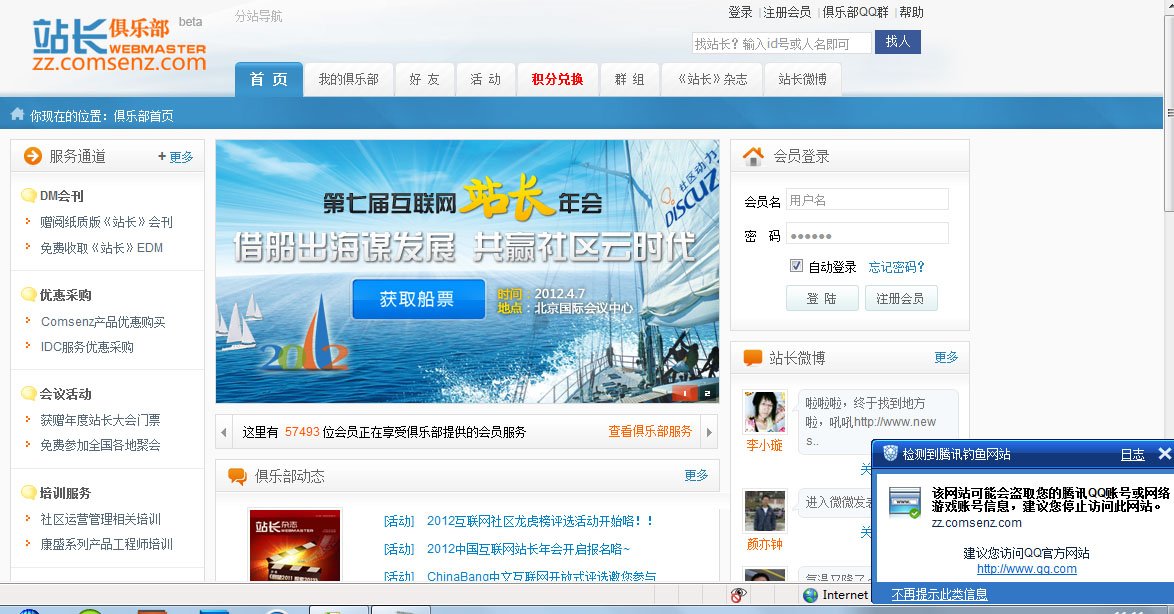Open 赠阅纸质版《站长》会刊 link

pyautogui.click(x=106, y=222)
